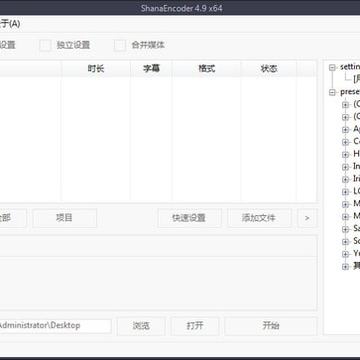Click 打开 to open output folder

coord(195,326)
